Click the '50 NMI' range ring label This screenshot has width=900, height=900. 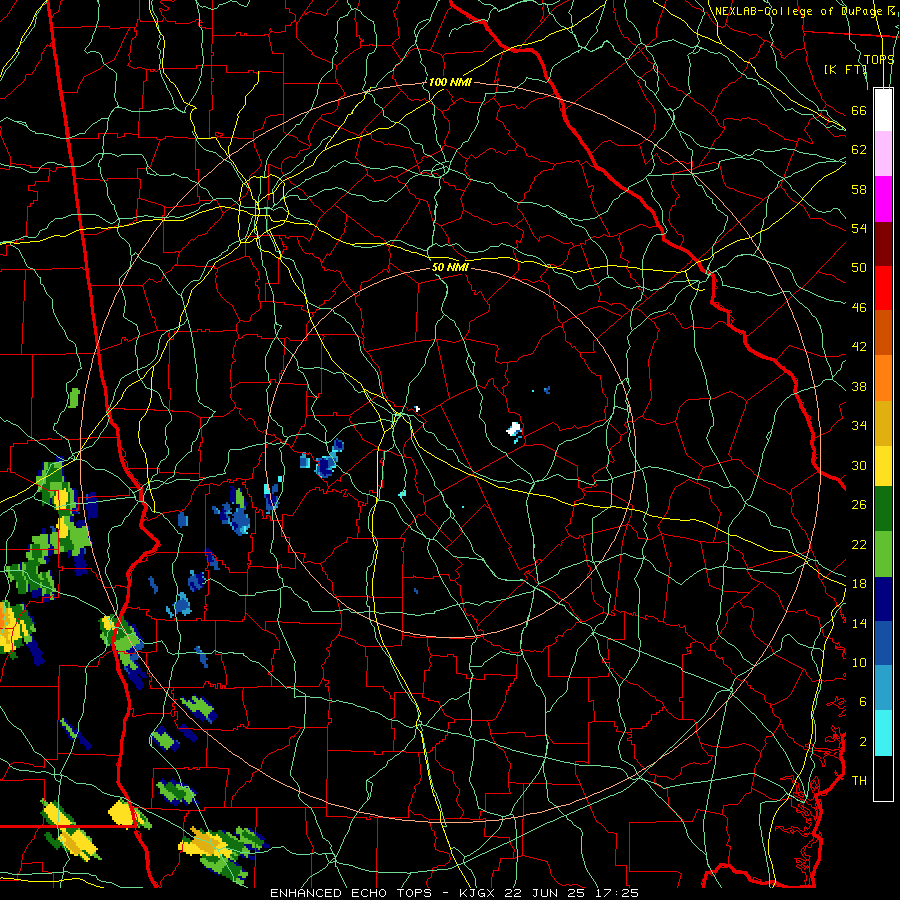451,267
